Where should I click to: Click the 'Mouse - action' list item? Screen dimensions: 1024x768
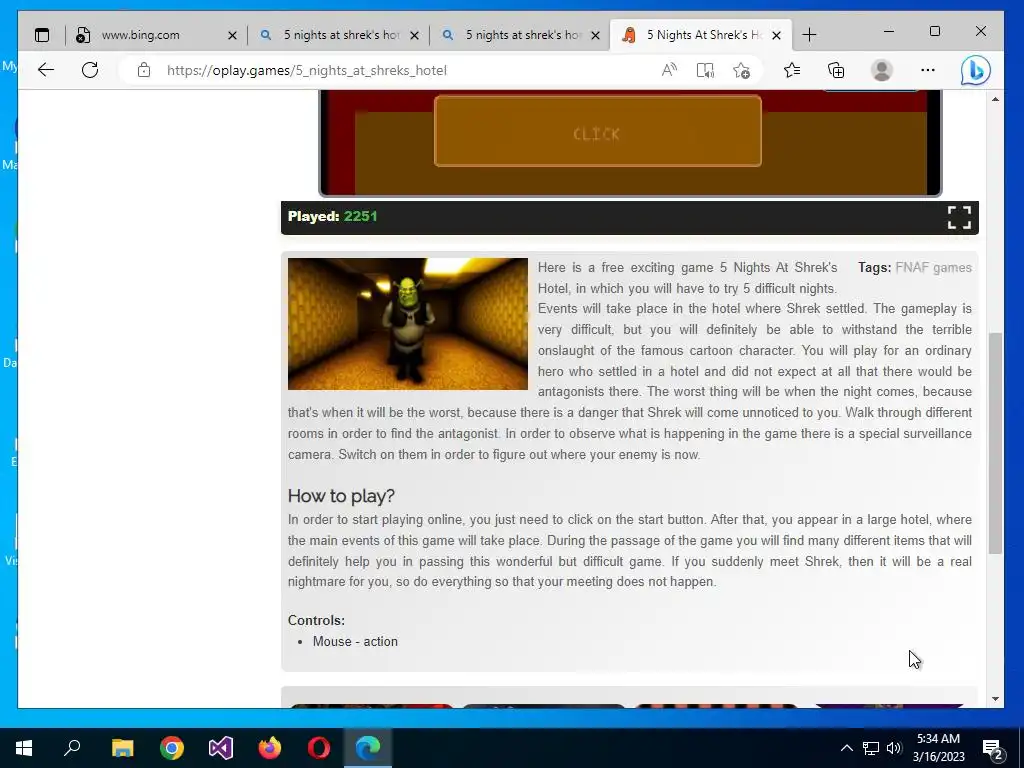point(355,641)
